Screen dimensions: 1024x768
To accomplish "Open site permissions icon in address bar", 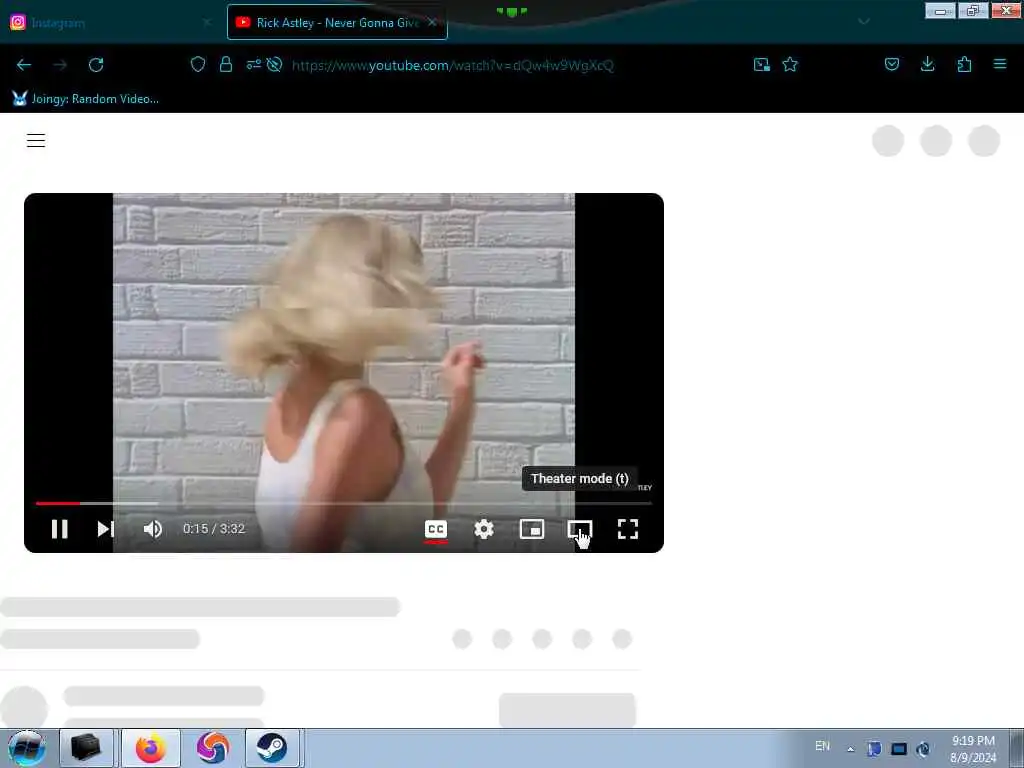I will coord(253,64).
